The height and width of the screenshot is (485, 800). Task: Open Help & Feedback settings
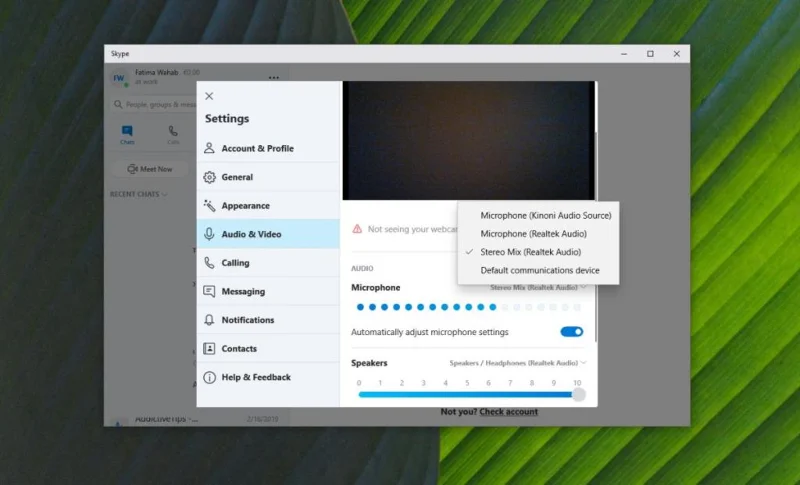268,377
